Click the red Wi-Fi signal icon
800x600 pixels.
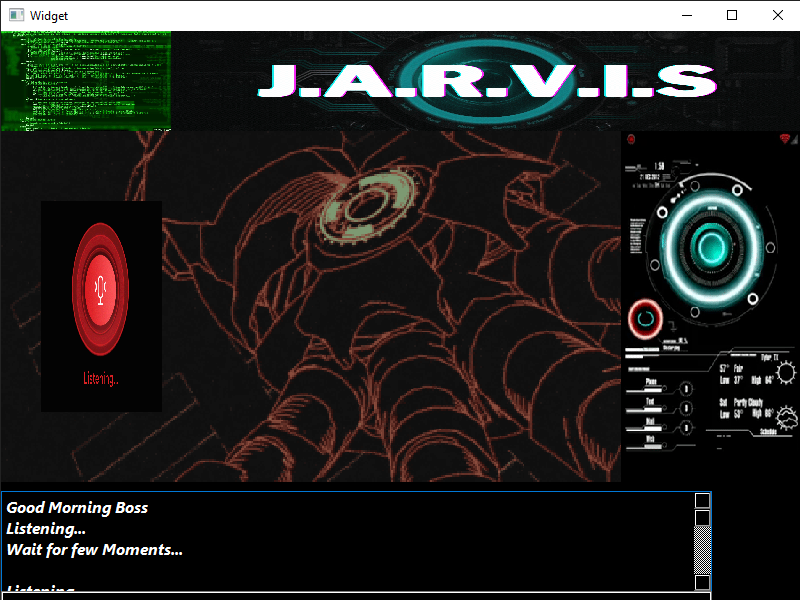click(785, 138)
